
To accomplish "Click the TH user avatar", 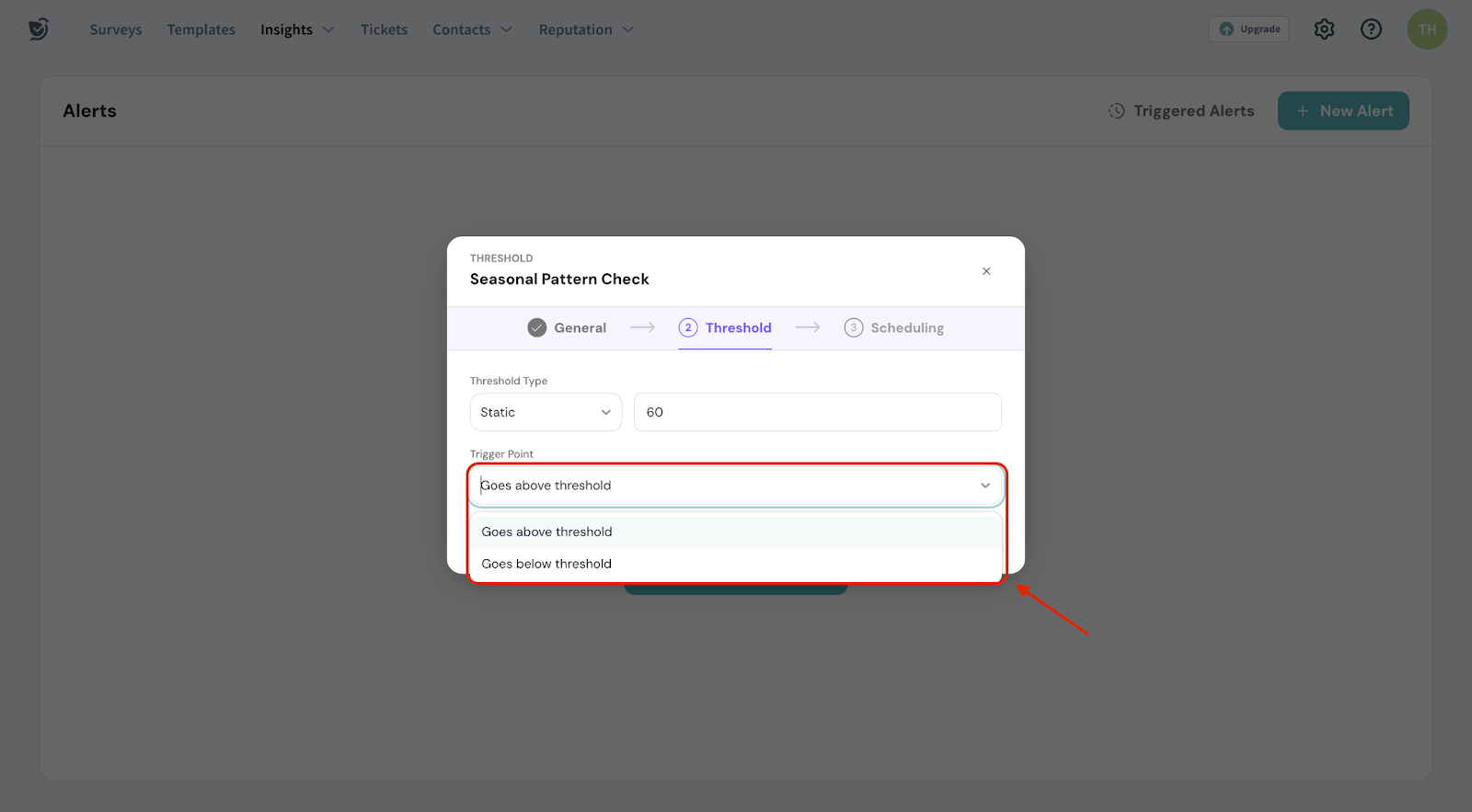I will point(1427,29).
